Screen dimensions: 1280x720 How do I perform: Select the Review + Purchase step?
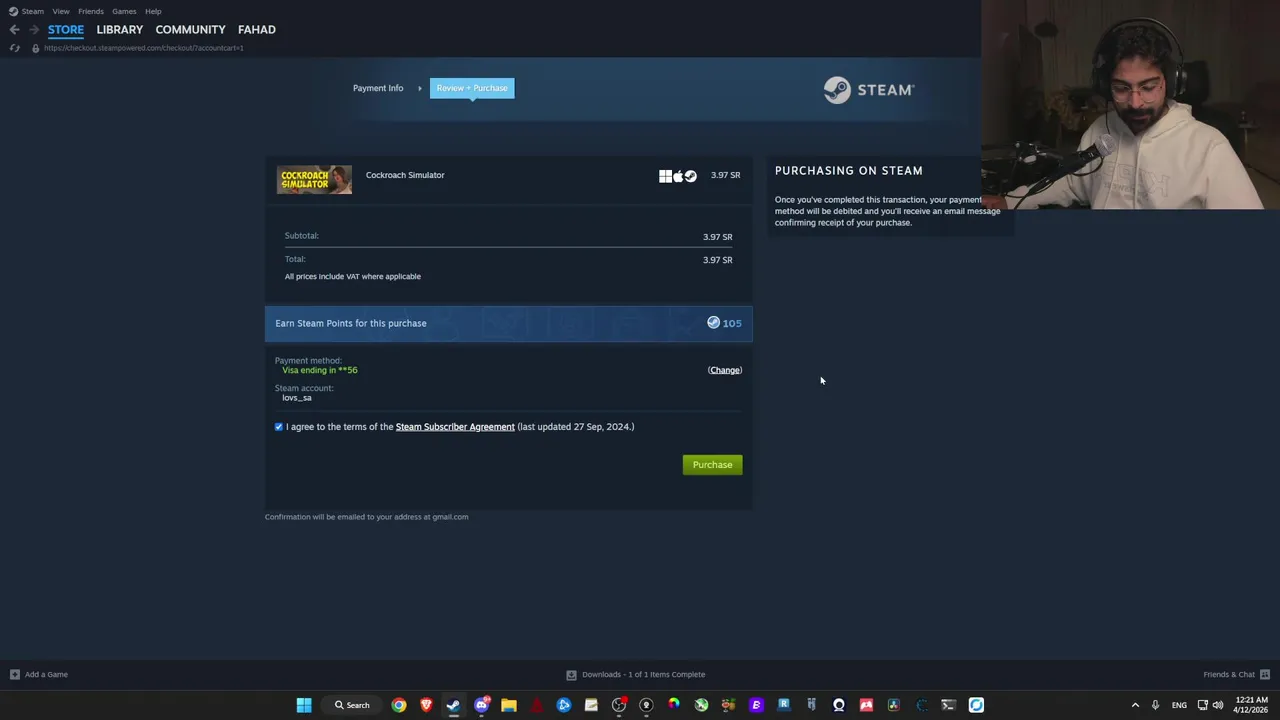pyautogui.click(x=472, y=88)
